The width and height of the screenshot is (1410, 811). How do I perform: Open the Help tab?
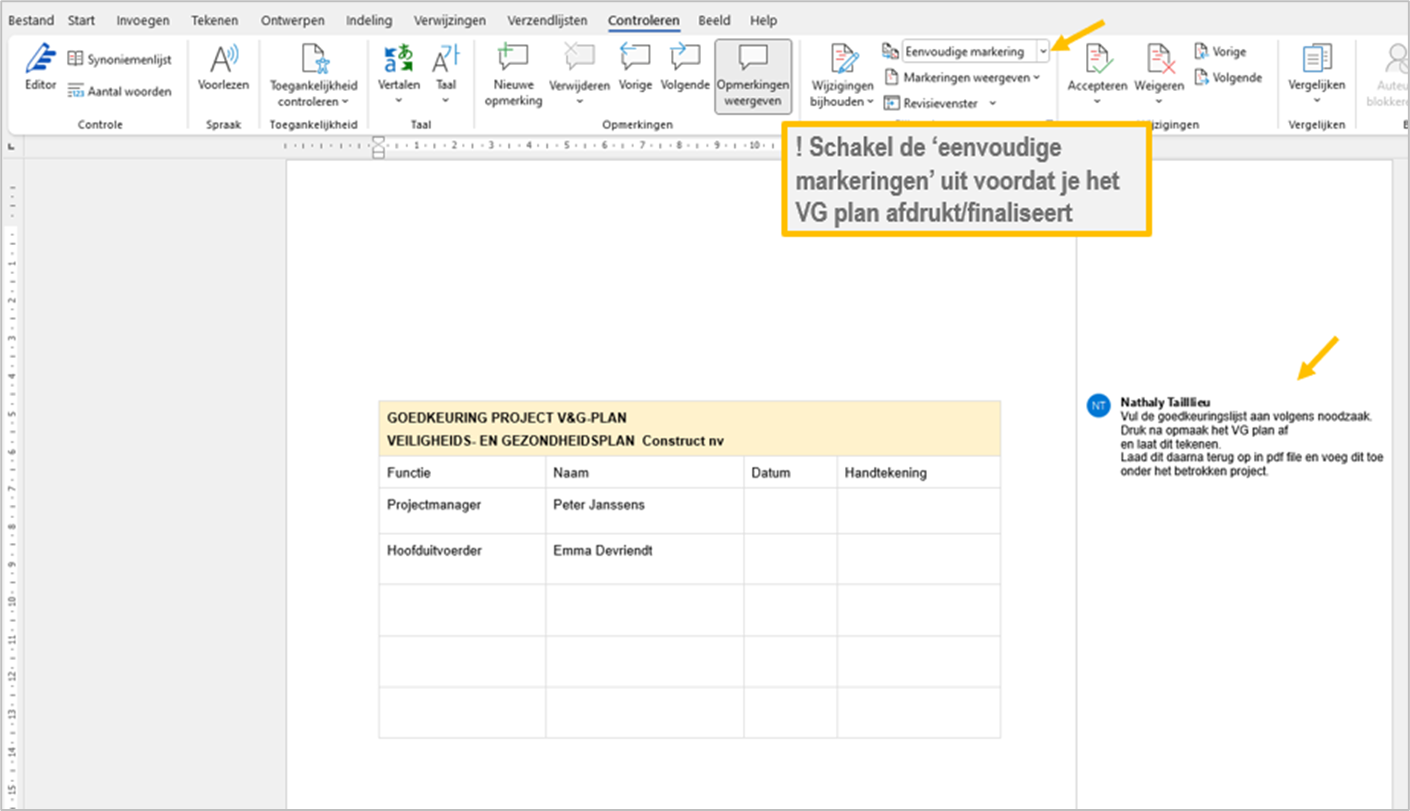click(763, 20)
